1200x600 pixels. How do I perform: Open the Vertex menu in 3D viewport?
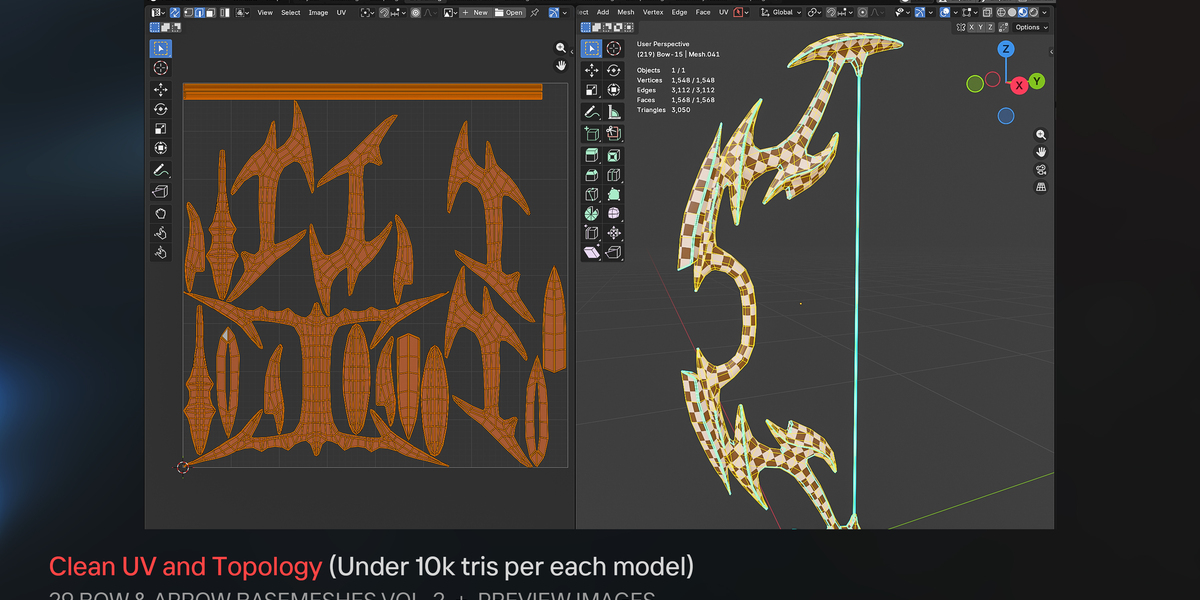pos(653,12)
